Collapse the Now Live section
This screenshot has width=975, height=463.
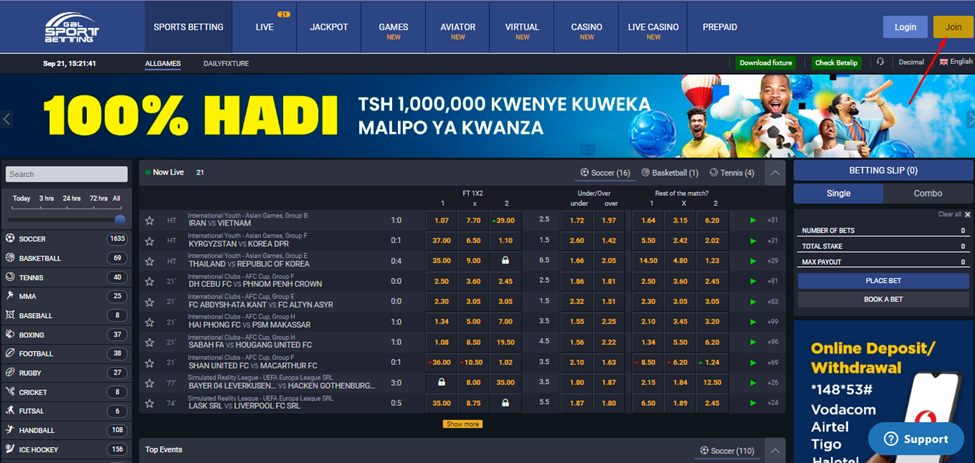click(775, 173)
